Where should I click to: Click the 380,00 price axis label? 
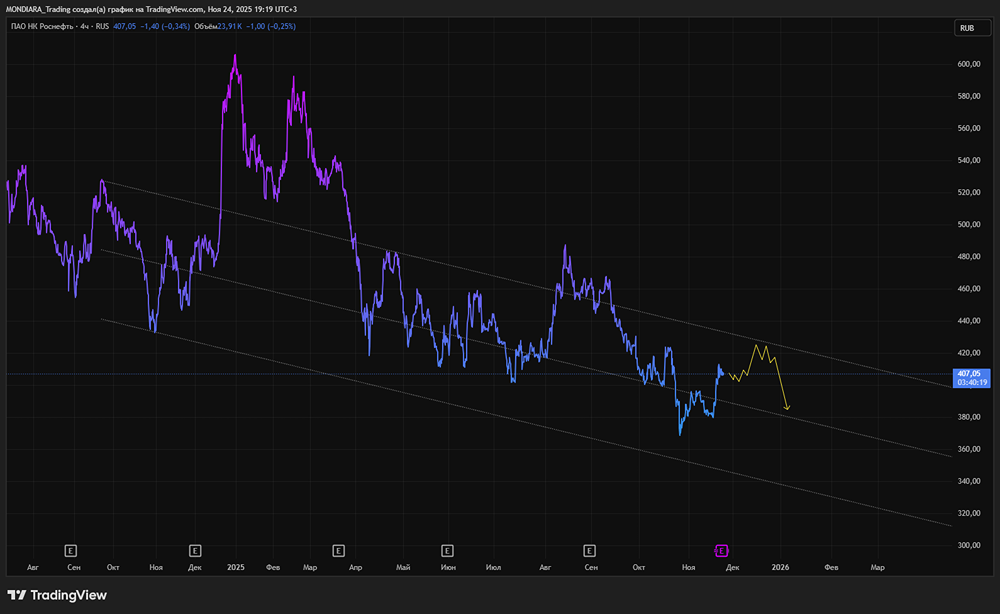[968, 417]
